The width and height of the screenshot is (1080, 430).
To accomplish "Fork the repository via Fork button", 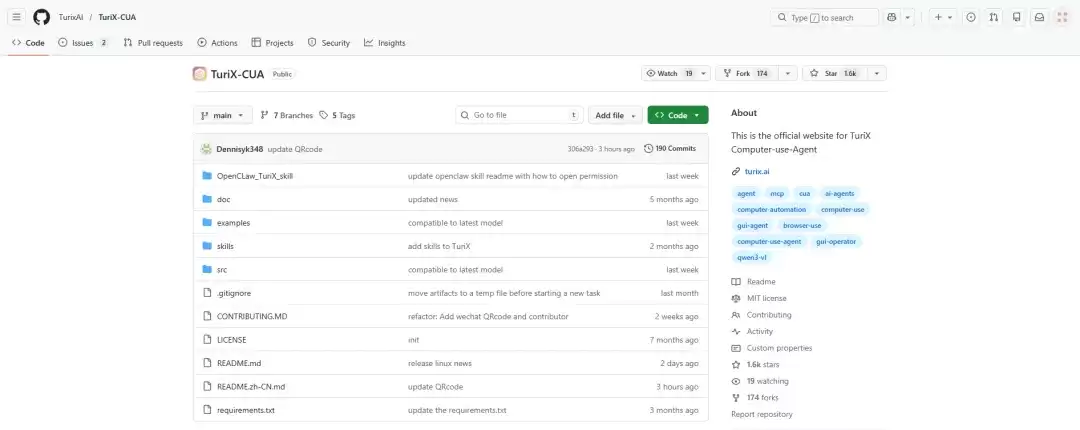I will [747, 74].
